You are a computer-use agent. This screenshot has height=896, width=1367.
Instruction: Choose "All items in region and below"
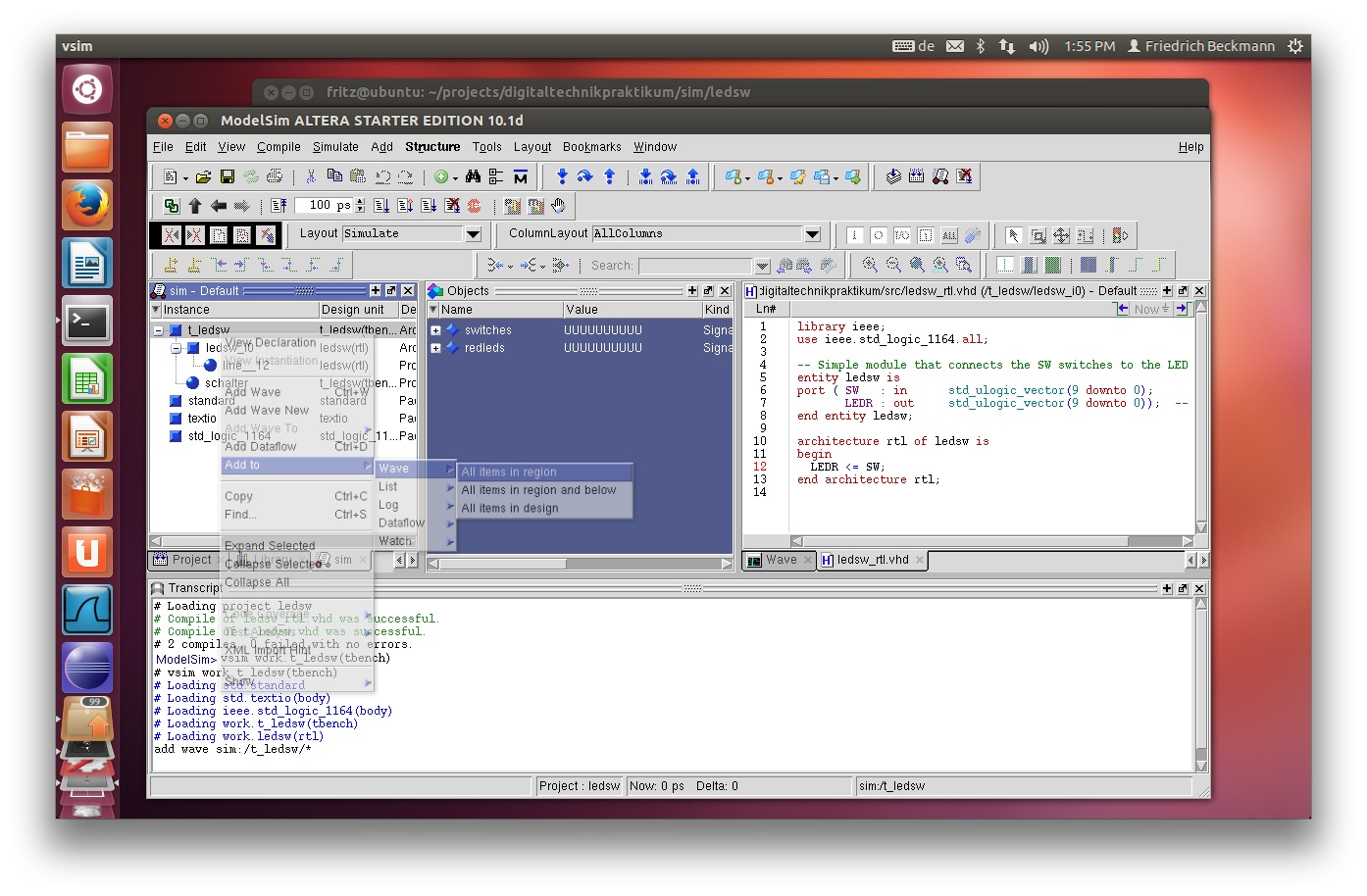pos(538,490)
